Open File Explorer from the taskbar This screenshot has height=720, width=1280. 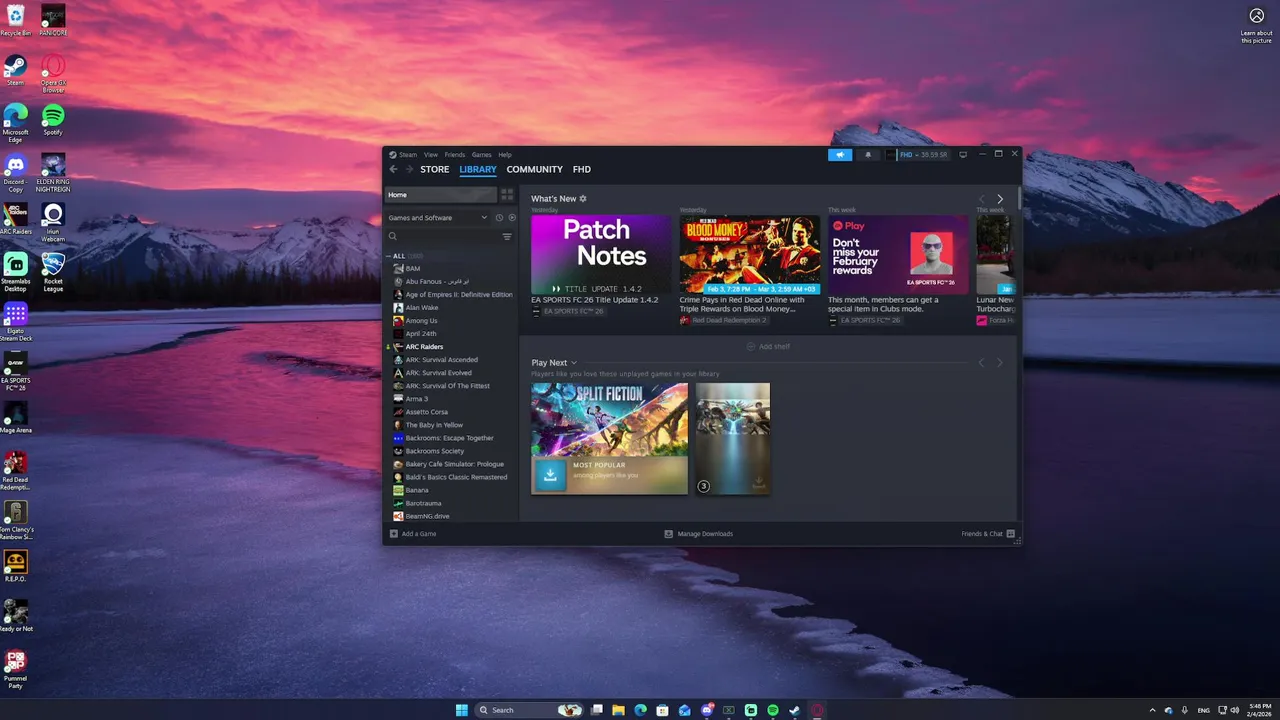point(619,710)
